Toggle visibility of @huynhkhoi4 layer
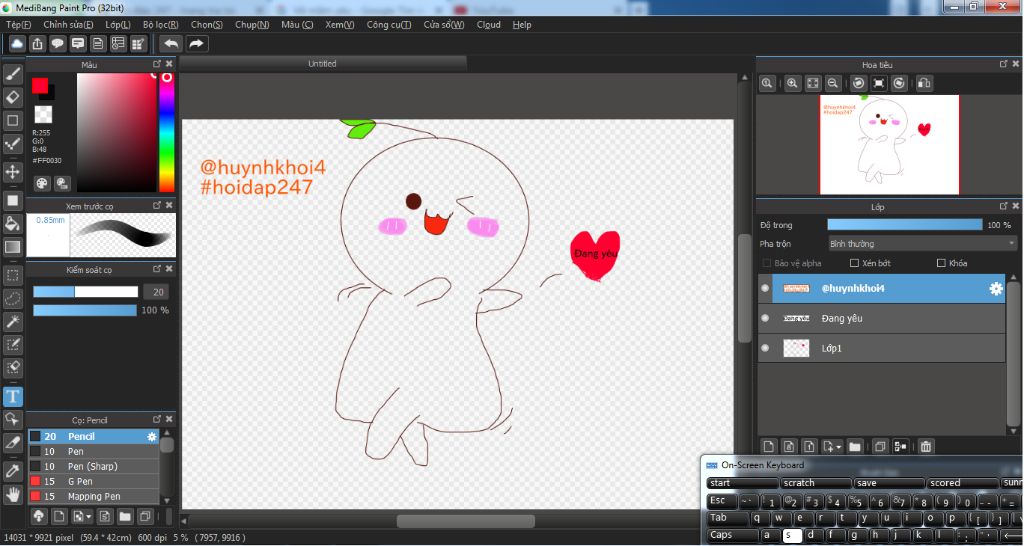1024x546 pixels. click(x=765, y=289)
